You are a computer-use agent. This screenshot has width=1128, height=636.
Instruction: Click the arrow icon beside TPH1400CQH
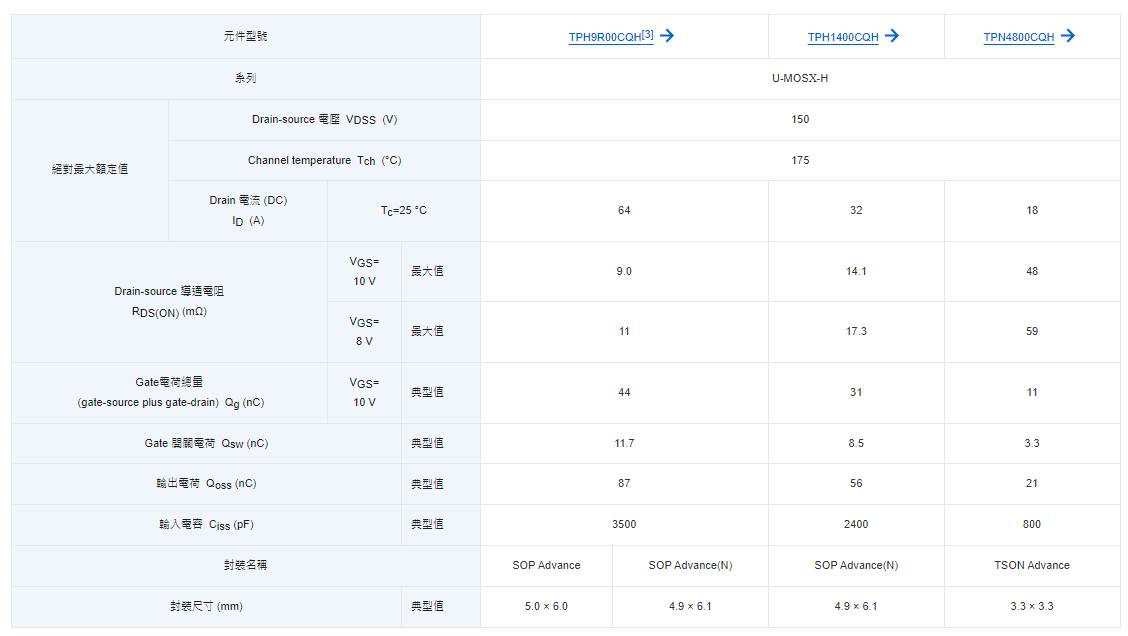coord(893,36)
